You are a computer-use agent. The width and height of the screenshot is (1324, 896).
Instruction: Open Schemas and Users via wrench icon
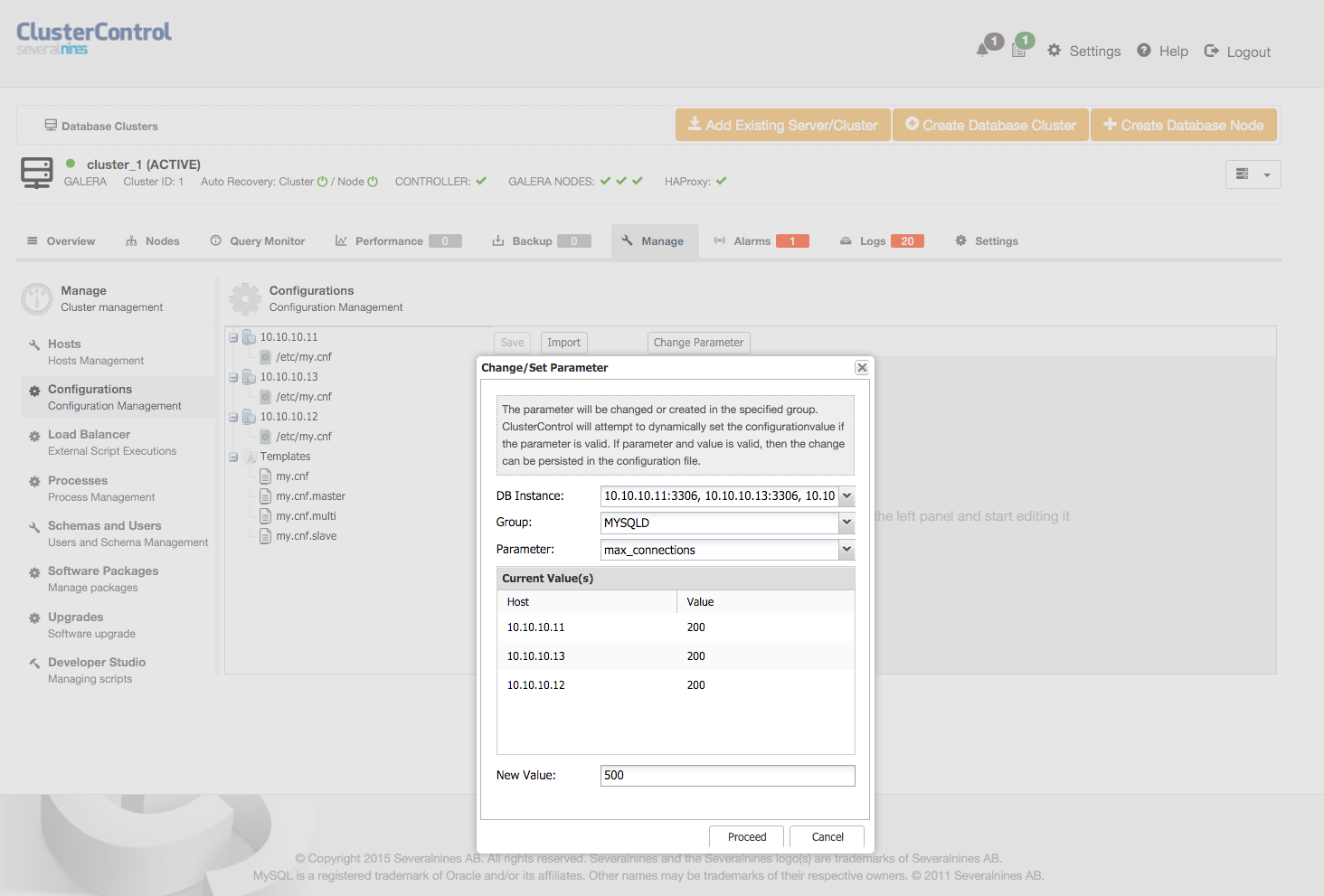tap(34, 527)
